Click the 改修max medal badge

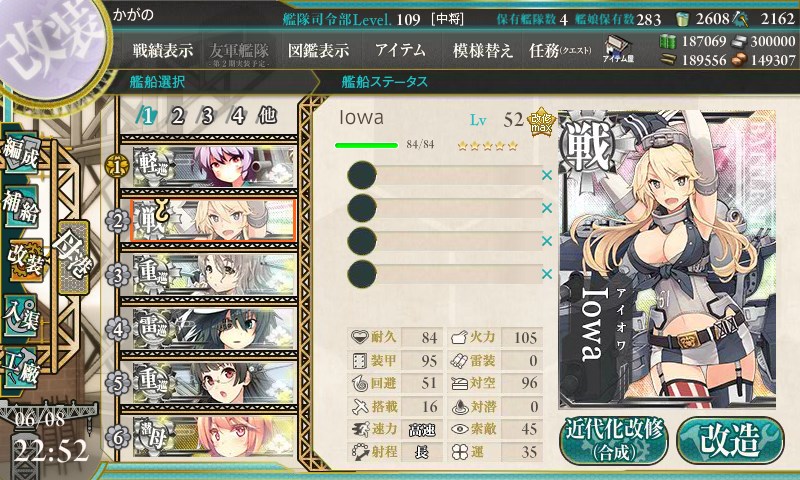click(541, 123)
